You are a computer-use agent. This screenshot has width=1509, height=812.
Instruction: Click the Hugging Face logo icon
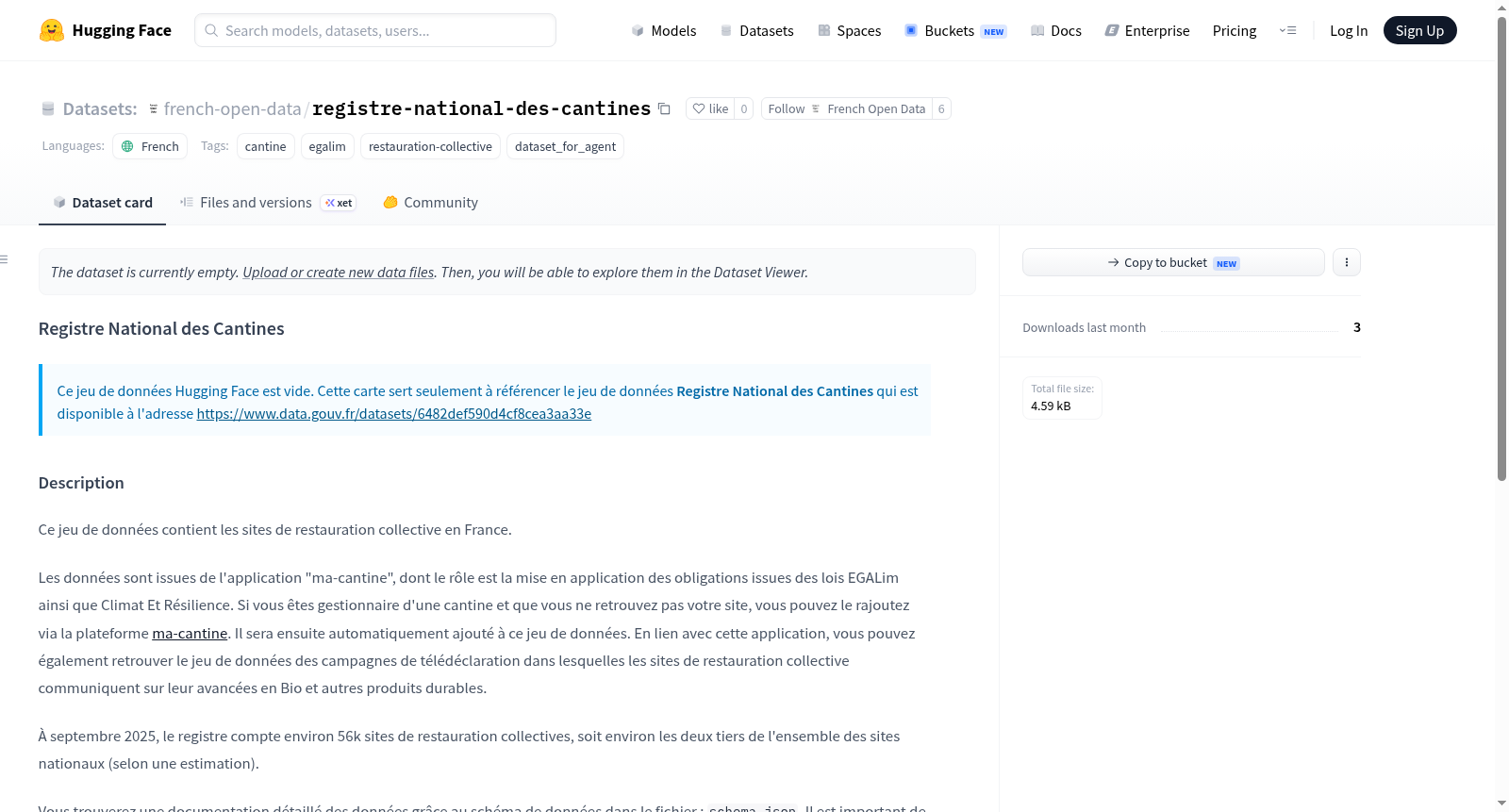(52, 30)
